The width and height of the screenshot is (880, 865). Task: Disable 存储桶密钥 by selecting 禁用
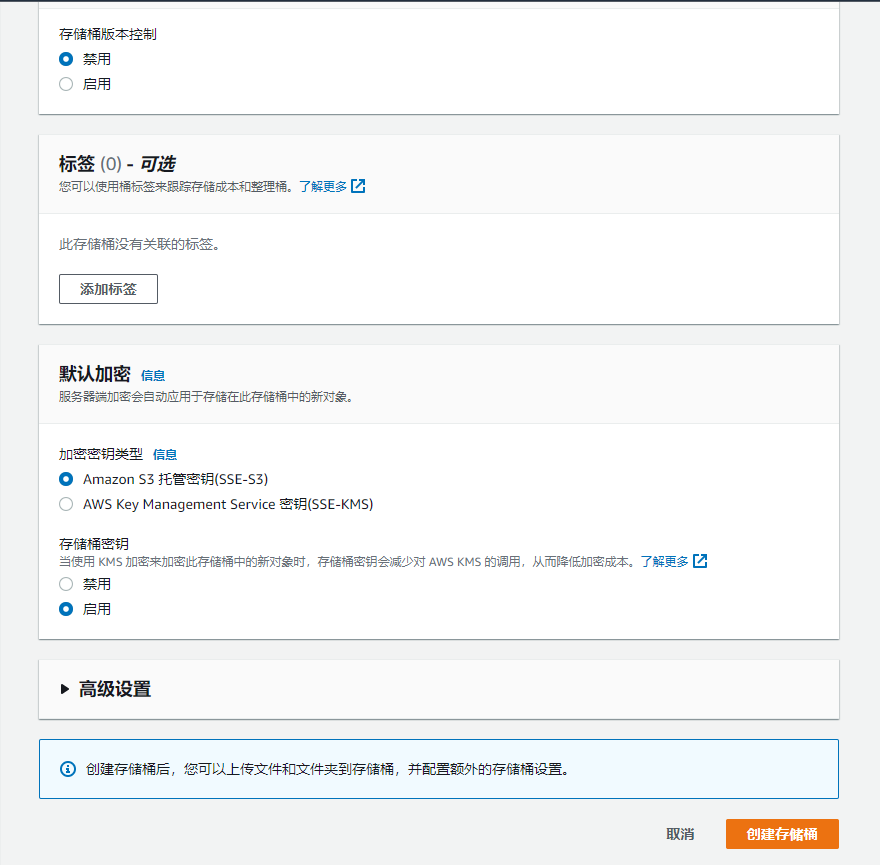pyautogui.click(x=66, y=584)
